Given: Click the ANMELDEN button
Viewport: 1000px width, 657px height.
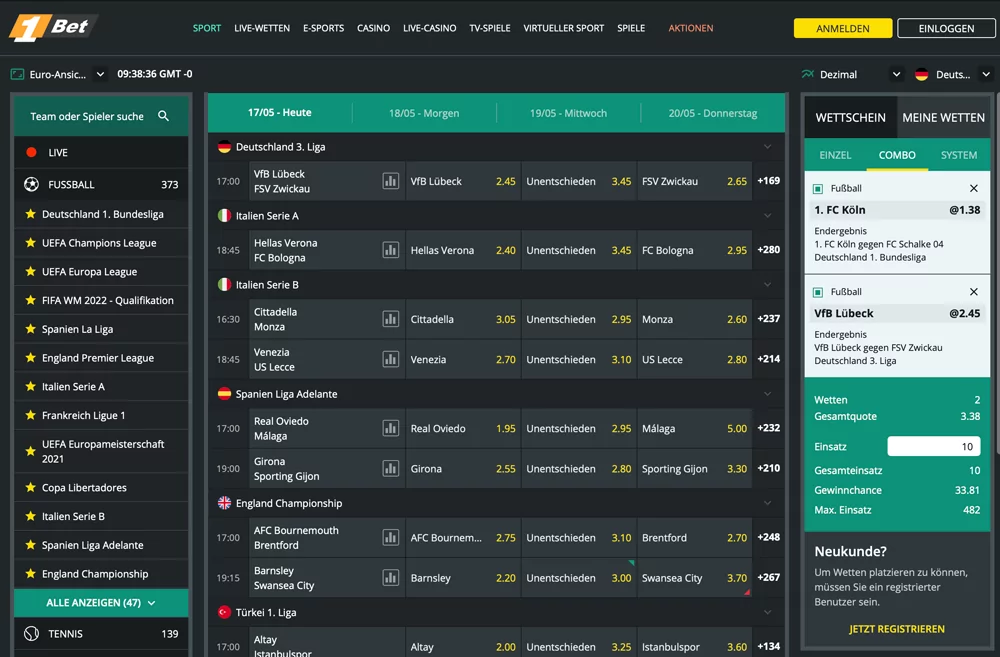Looking at the screenshot, I should (x=842, y=28).
